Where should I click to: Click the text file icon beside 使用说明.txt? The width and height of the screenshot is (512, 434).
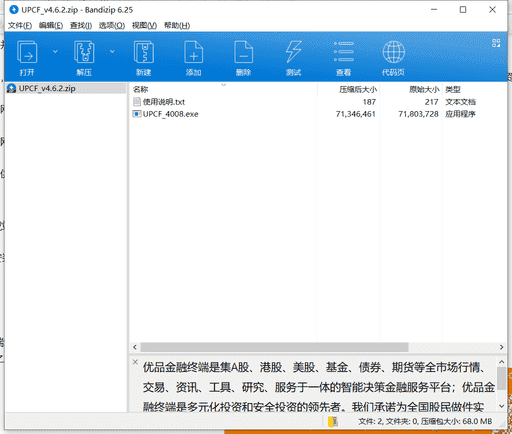pos(137,102)
